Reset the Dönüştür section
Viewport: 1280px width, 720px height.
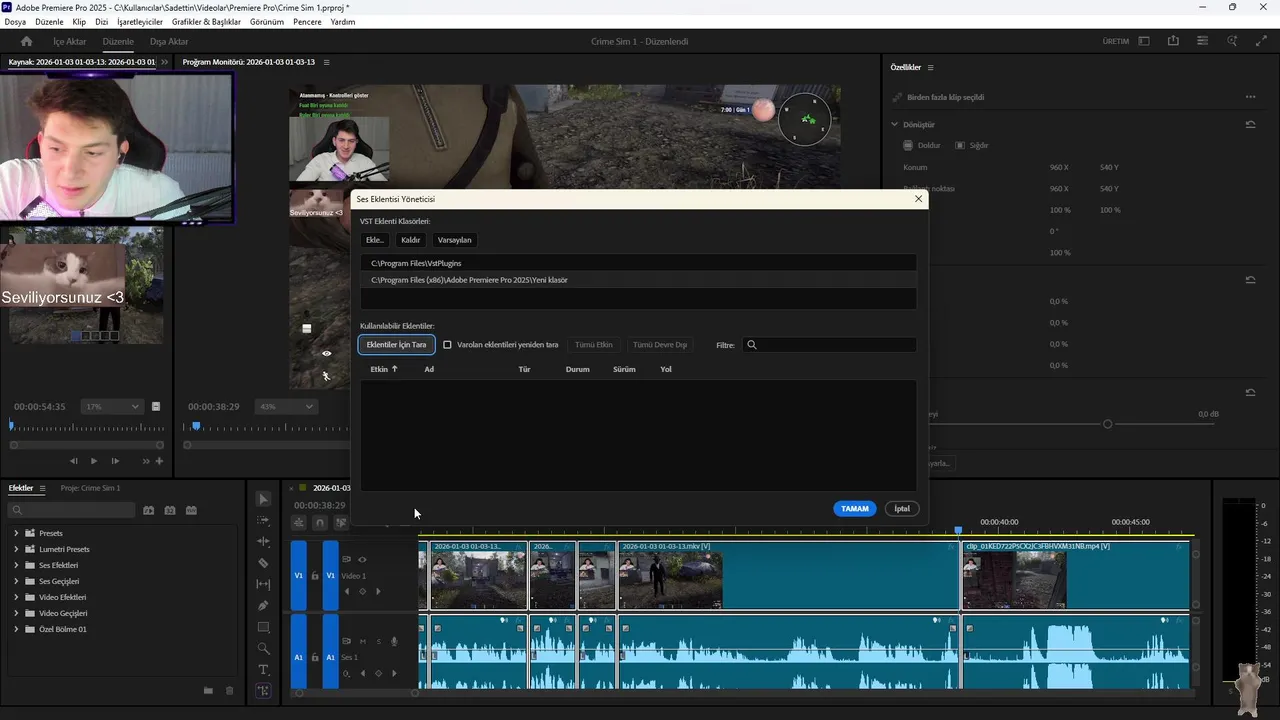1250,125
